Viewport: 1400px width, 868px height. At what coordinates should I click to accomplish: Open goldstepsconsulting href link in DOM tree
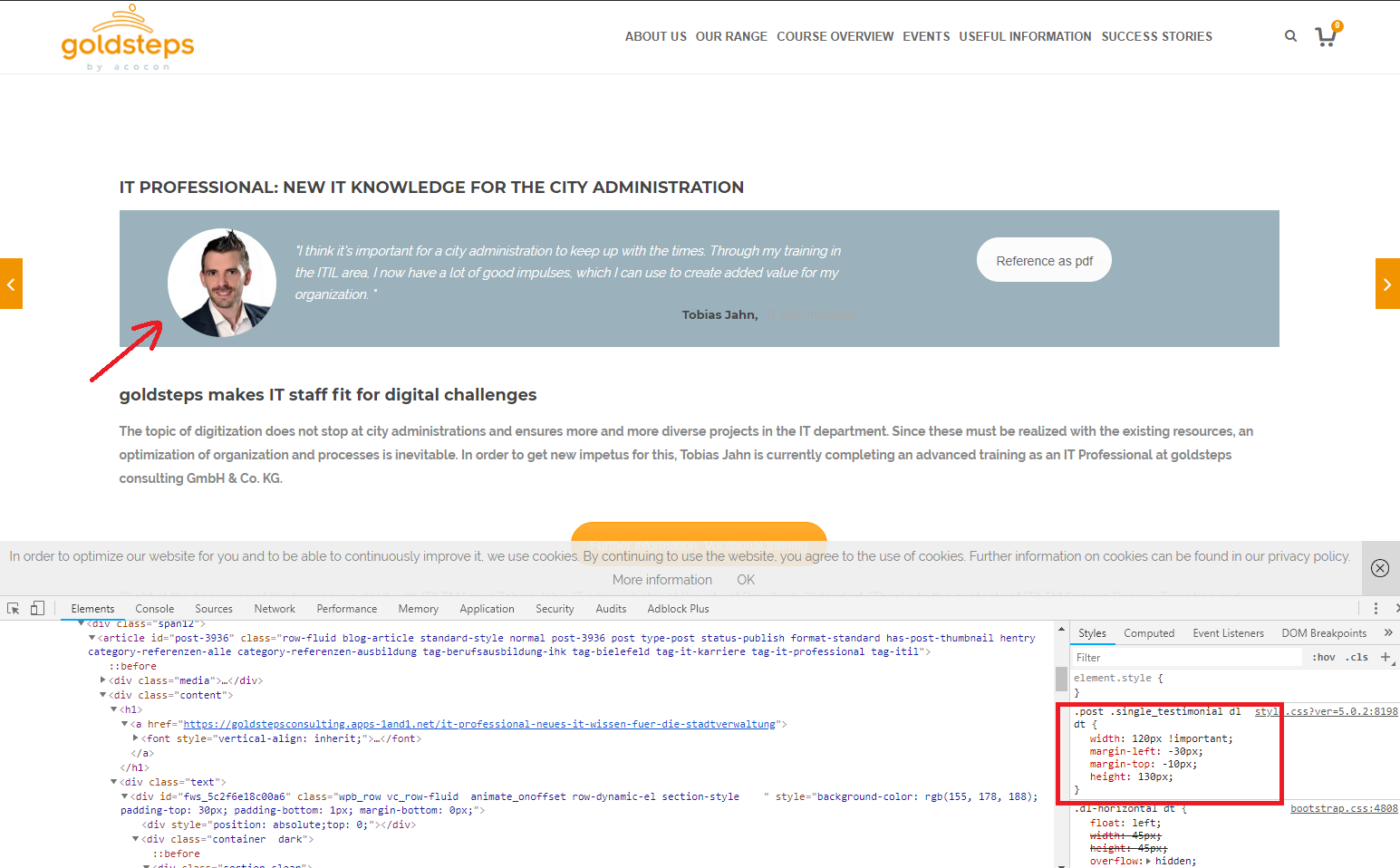(x=479, y=724)
